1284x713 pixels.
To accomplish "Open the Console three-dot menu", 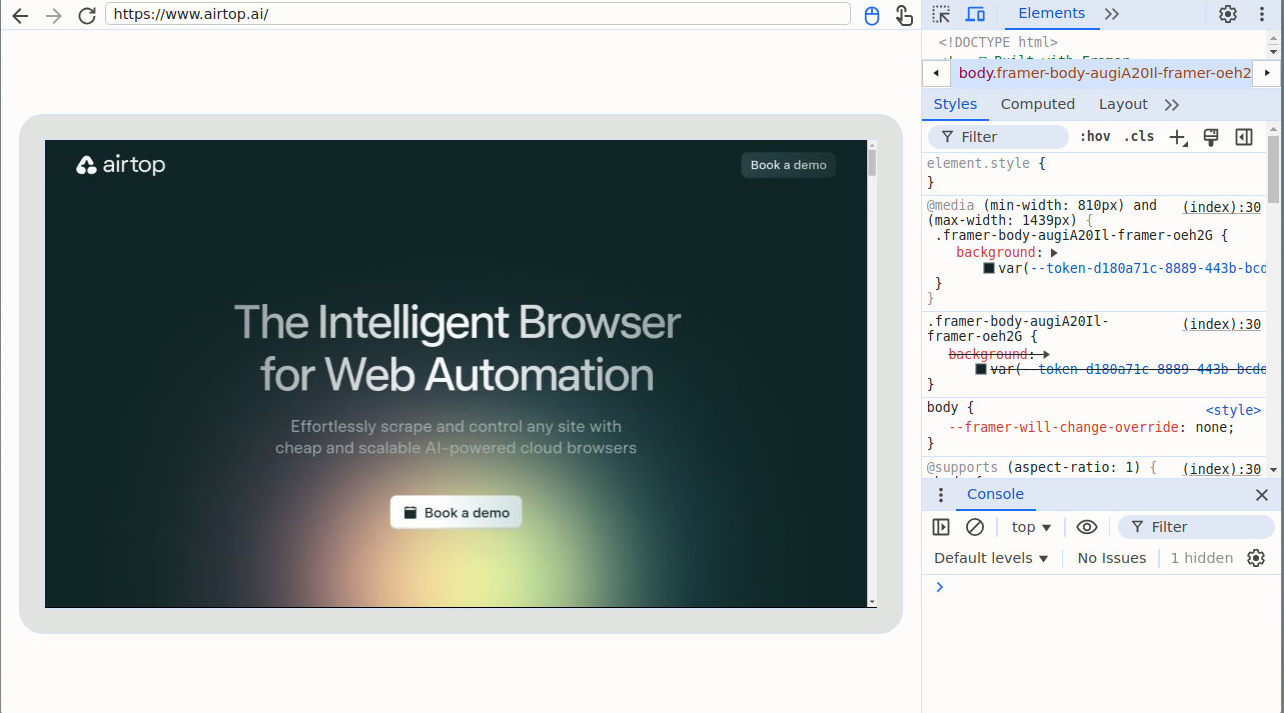I will pyautogui.click(x=939, y=495).
